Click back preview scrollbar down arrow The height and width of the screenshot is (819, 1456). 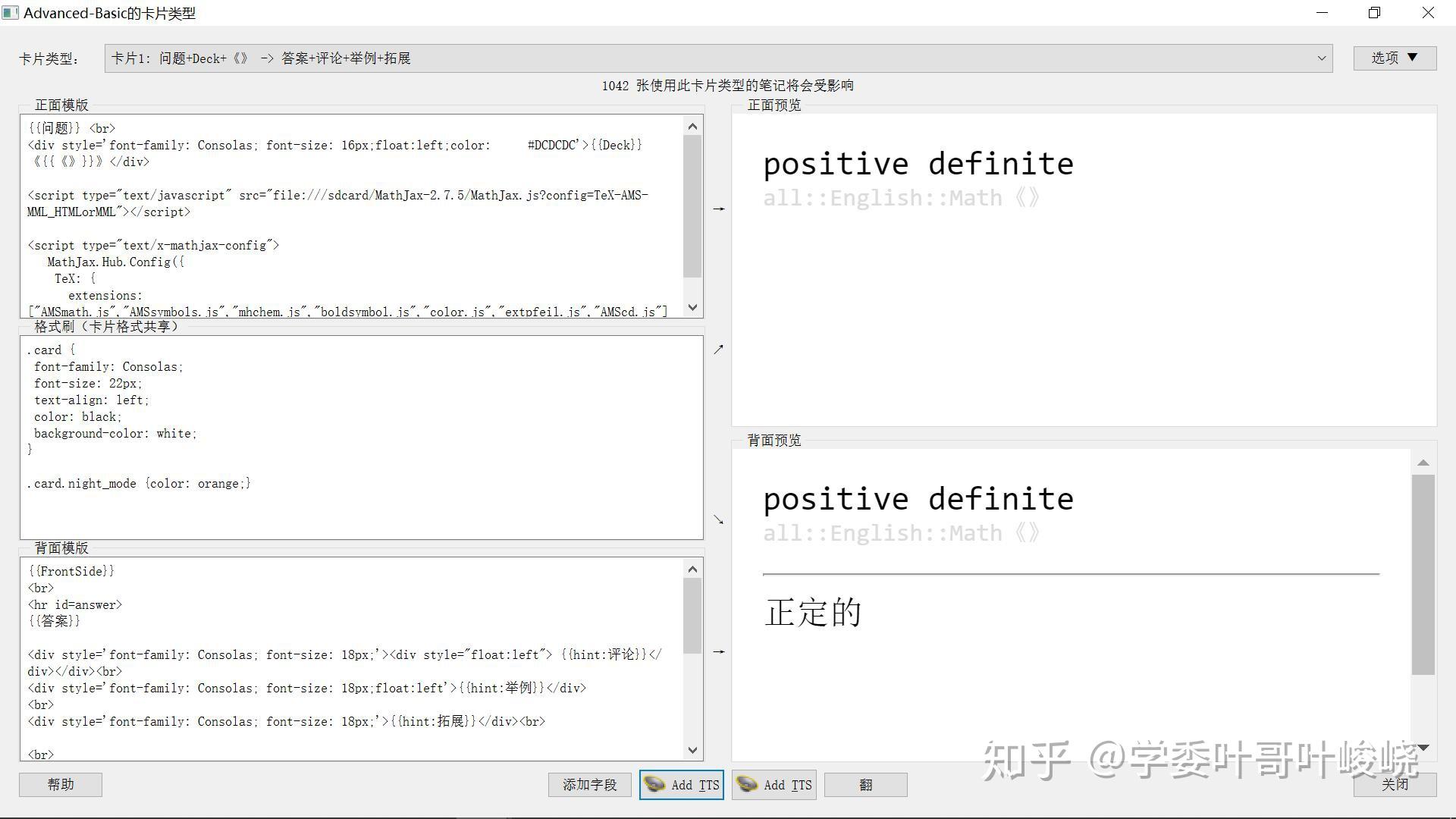[1423, 748]
